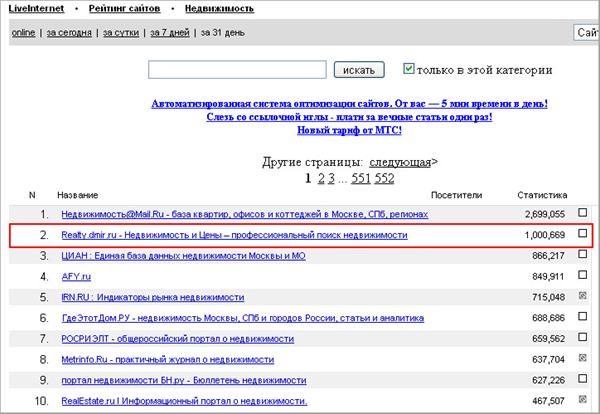Open the Слезь со ссылочной иглы ad link
Viewport: 600px width, 414px height.
point(349,117)
